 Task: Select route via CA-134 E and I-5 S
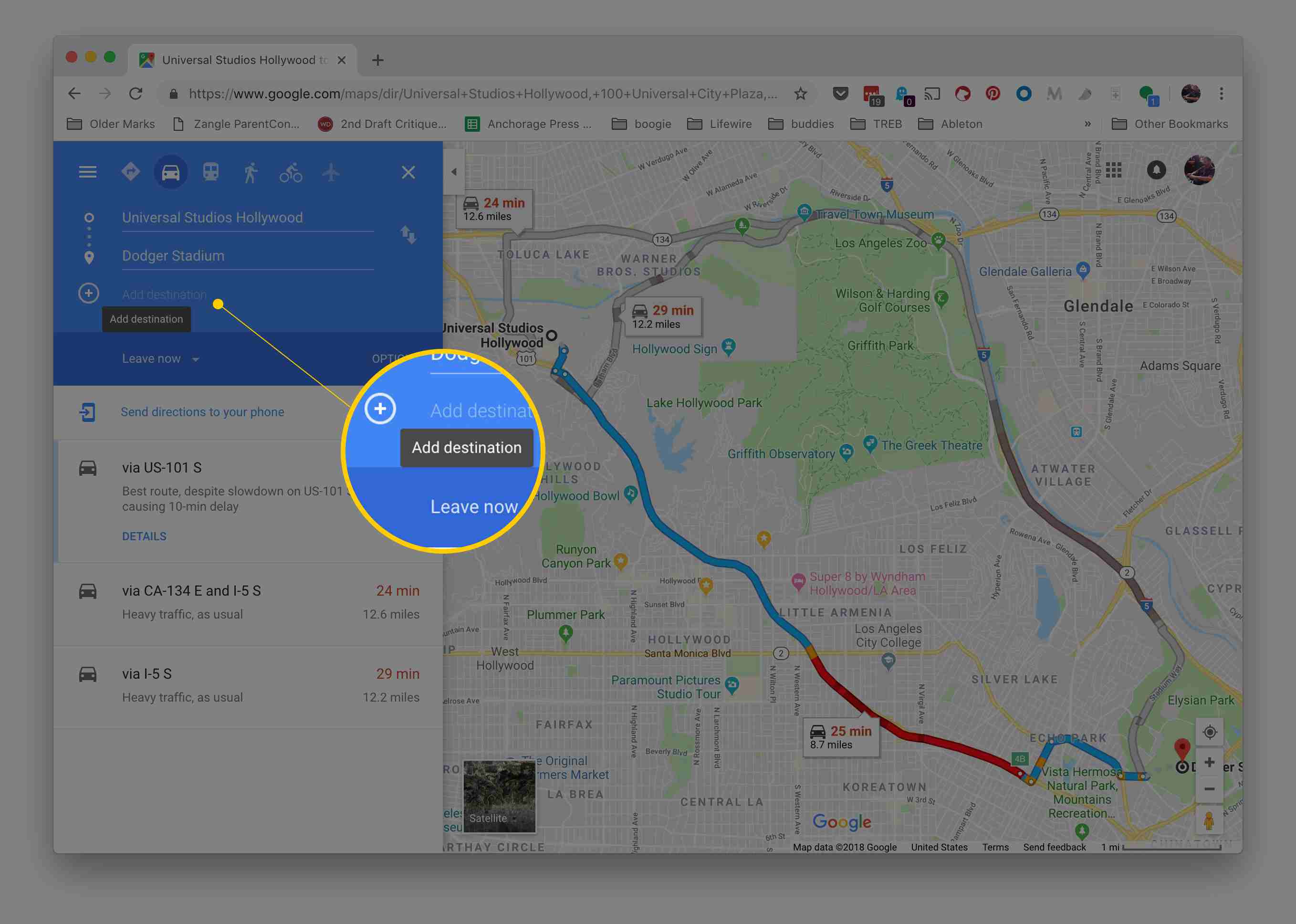(248, 603)
